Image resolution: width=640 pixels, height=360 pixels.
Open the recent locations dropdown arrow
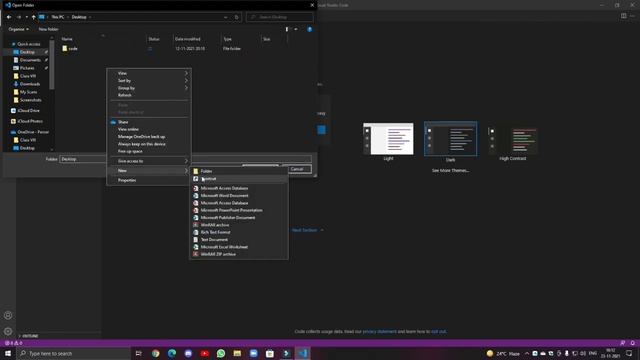pyautogui.click(x=27, y=17)
